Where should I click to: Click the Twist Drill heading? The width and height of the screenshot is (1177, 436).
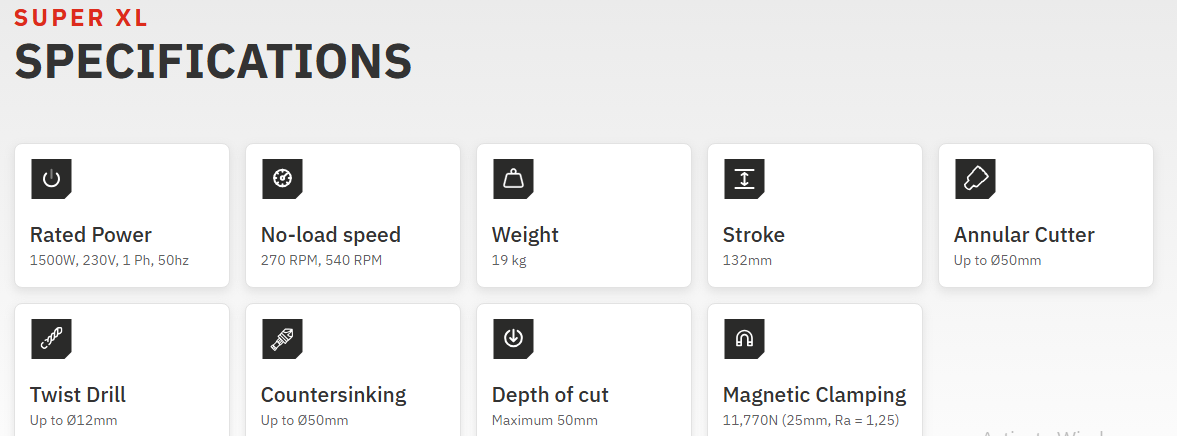coord(78,395)
